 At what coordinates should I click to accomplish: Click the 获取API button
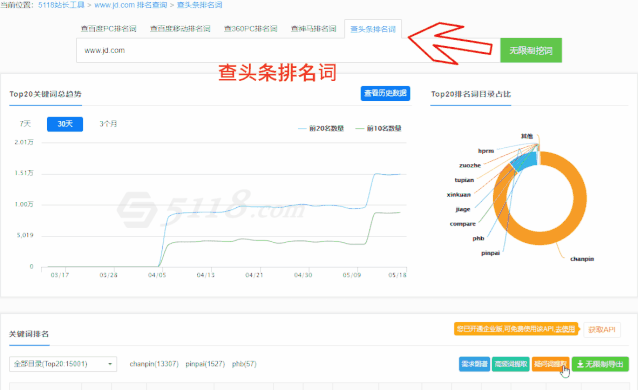pos(602,329)
